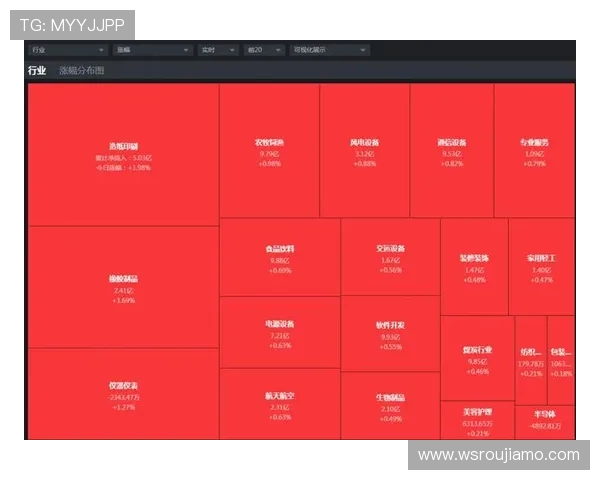This screenshot has width=600, height=480.
Task: Select the 农牧饲渔 sector tile
Action: click(x=269, y=150)
